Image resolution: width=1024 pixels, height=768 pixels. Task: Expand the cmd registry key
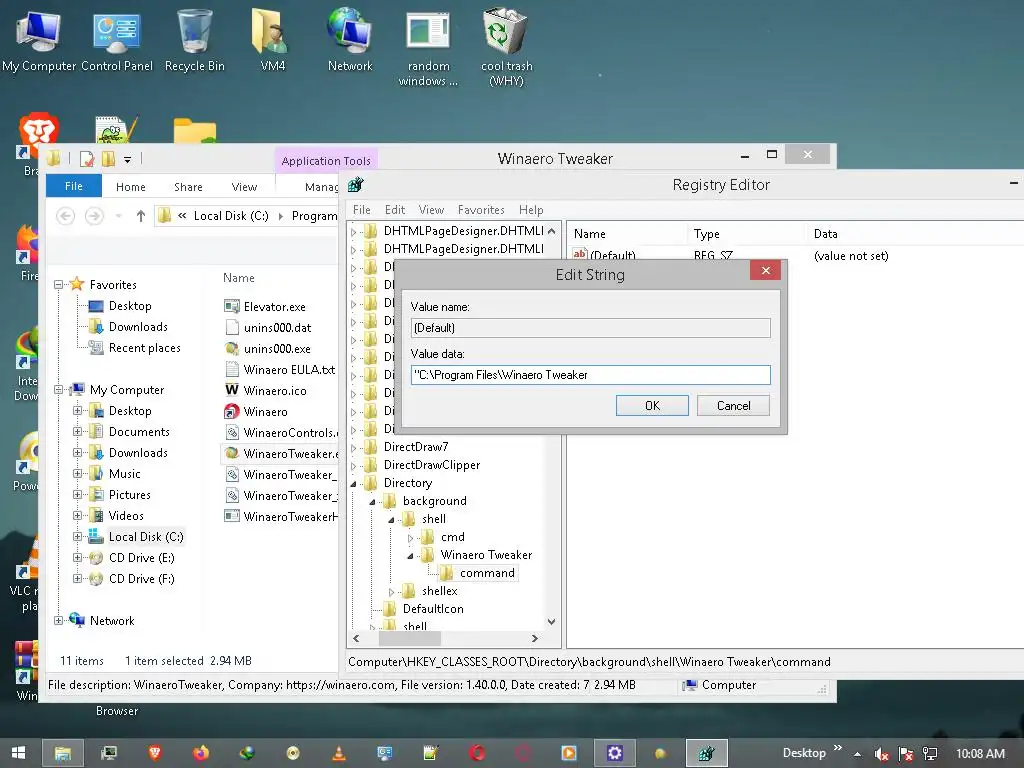tap(410, 537)
